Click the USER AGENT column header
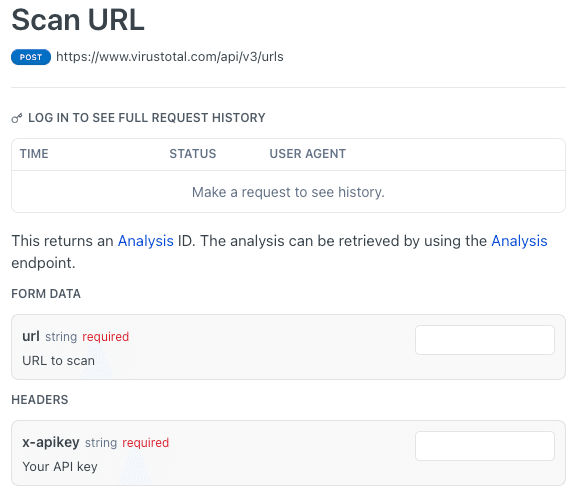The image size is (574, 494). pos(308,154)
